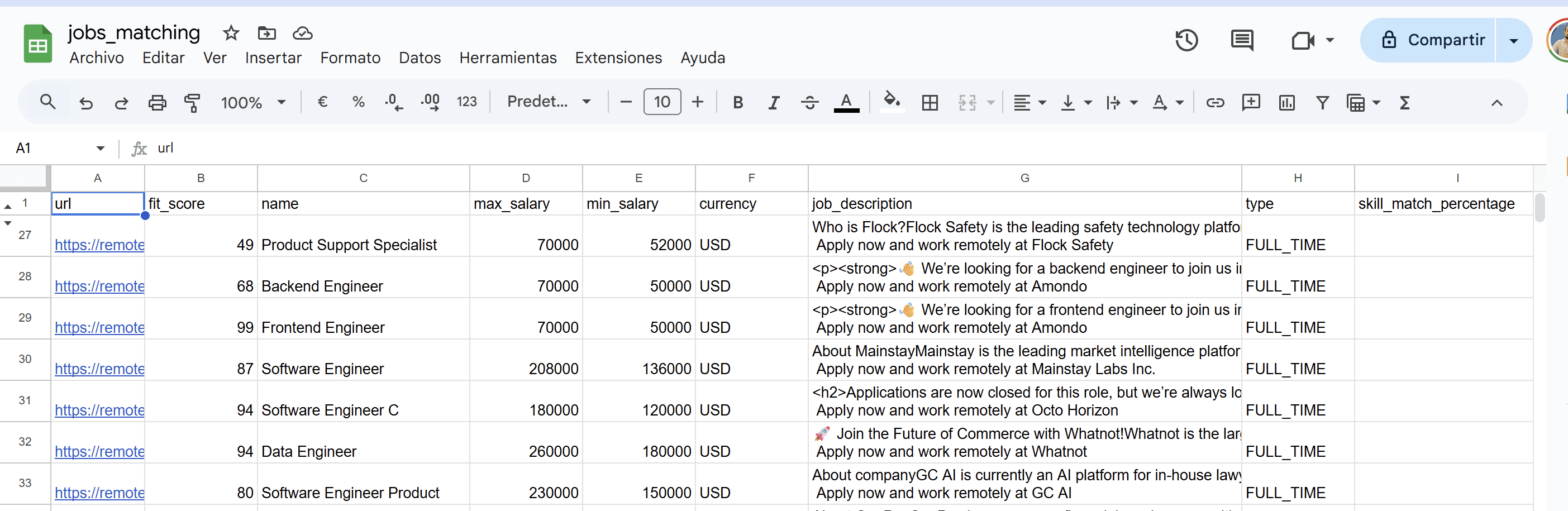Click the insert link icon

1214,102
